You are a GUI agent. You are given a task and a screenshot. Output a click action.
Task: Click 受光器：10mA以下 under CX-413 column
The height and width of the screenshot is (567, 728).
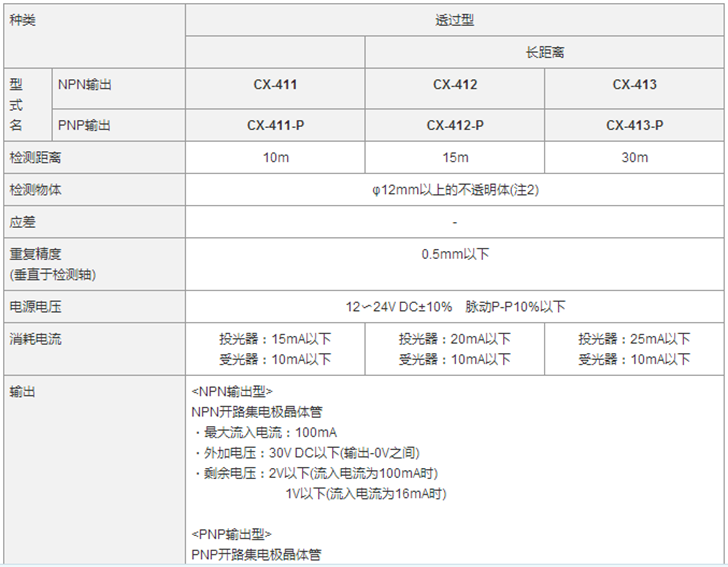[x=634, y=359]
